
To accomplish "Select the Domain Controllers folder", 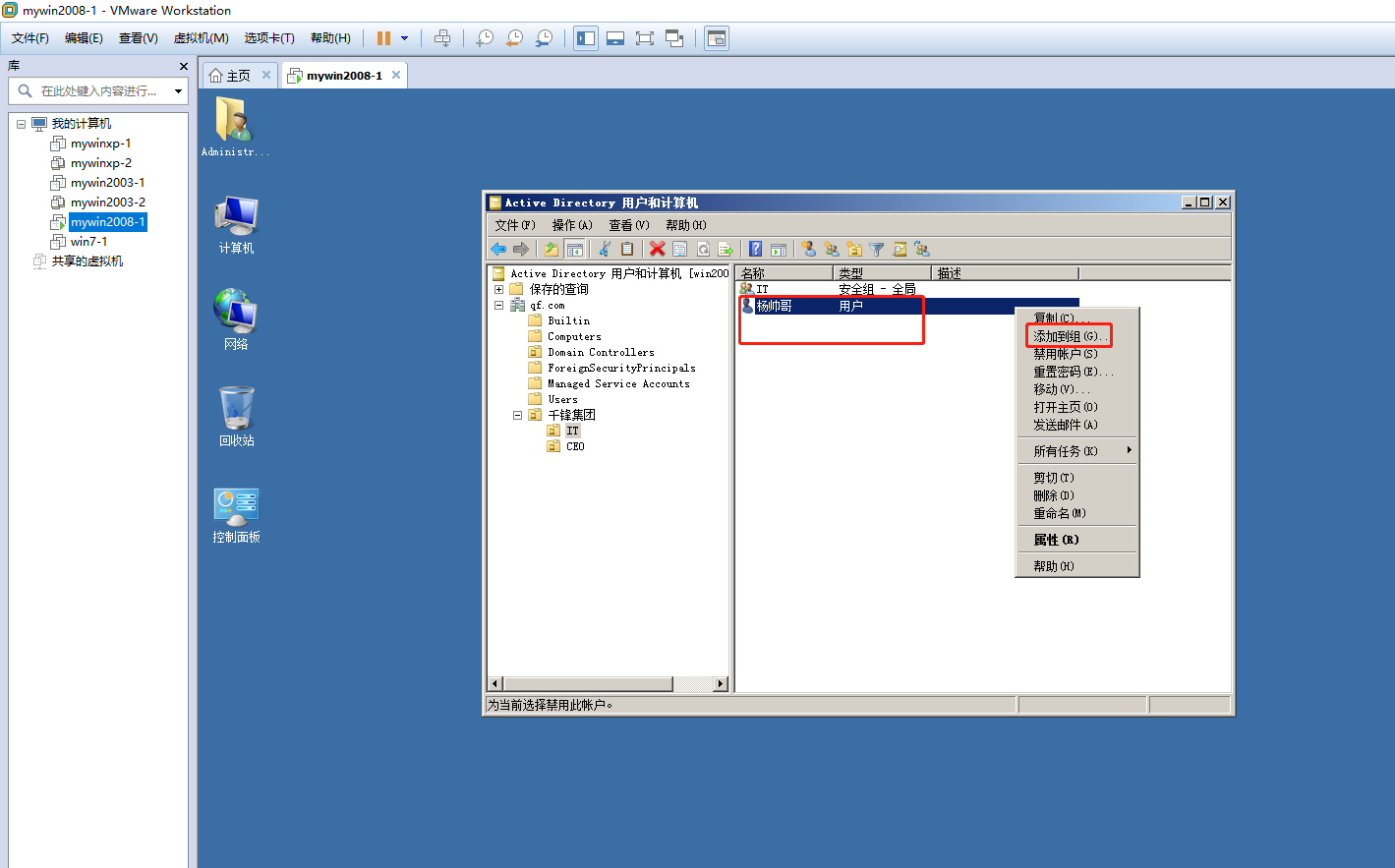I will [601, 352].
